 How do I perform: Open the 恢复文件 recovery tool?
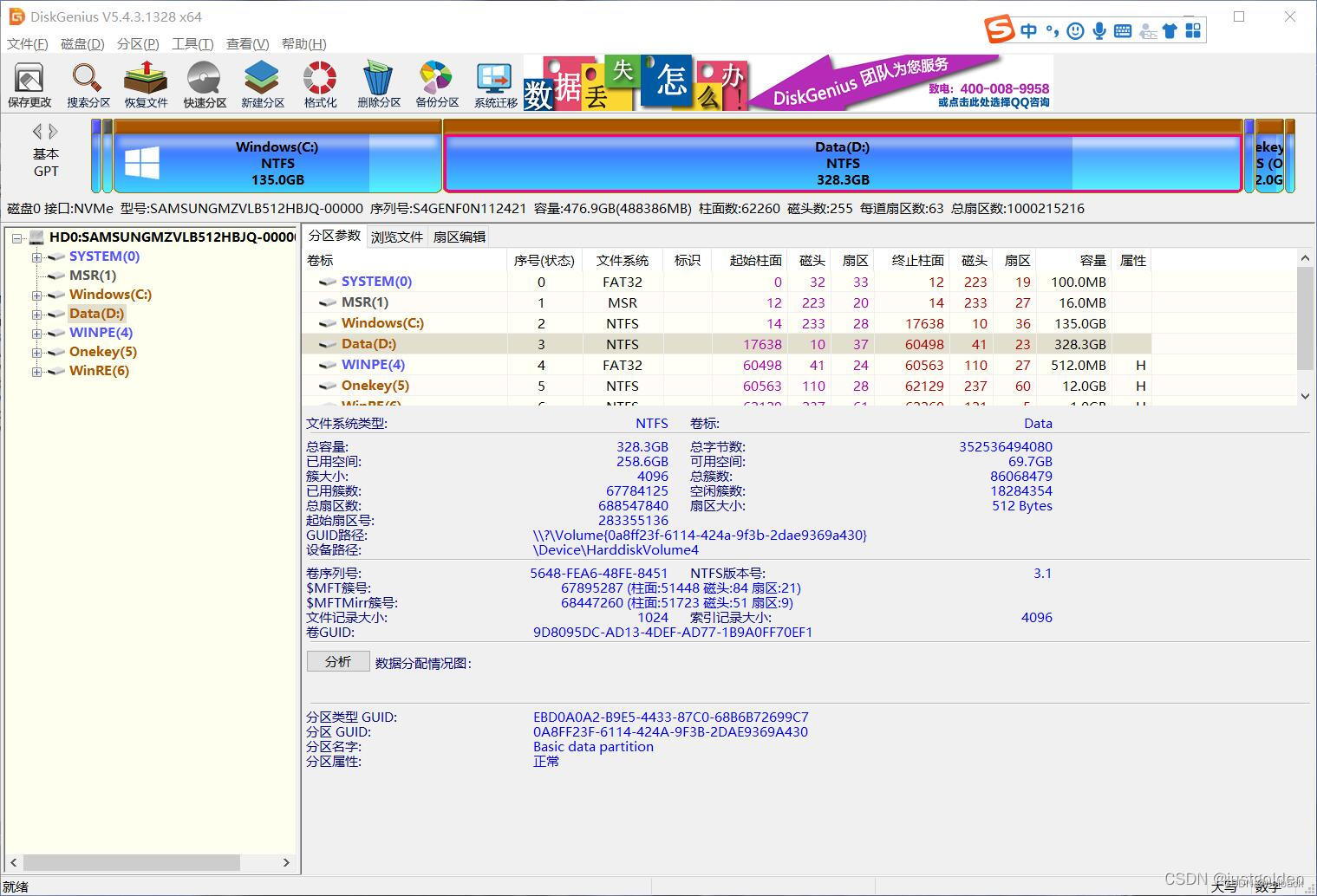[145, 82]
